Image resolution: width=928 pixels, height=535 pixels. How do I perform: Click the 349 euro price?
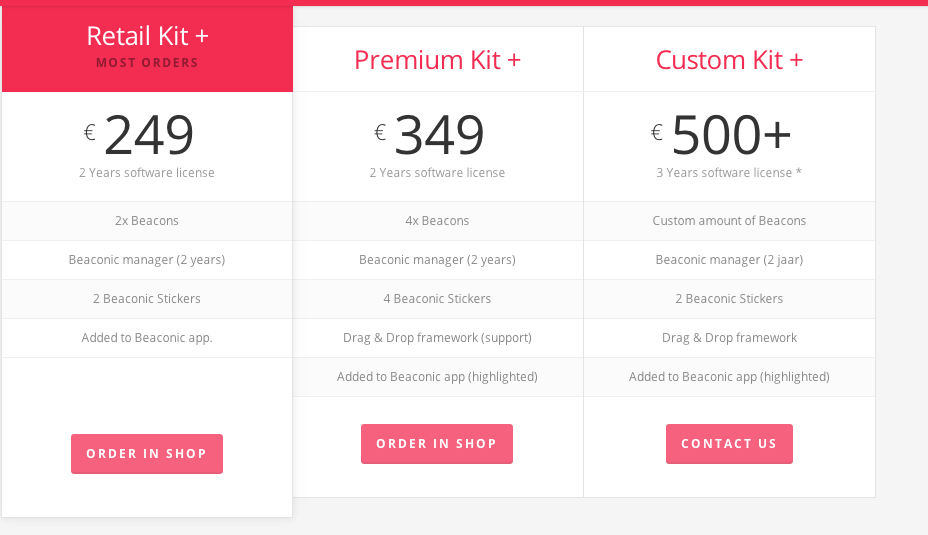439,135
